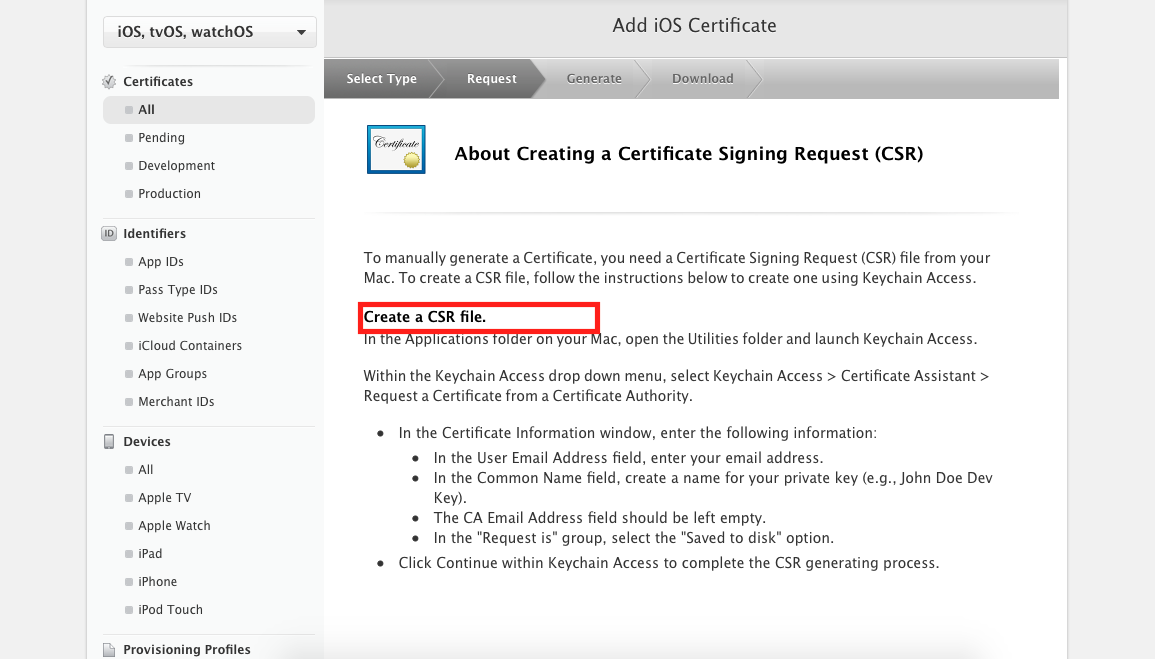Open Website Push IDs
The height and width of the screenshot is (659, 1155).
[187, 317]
